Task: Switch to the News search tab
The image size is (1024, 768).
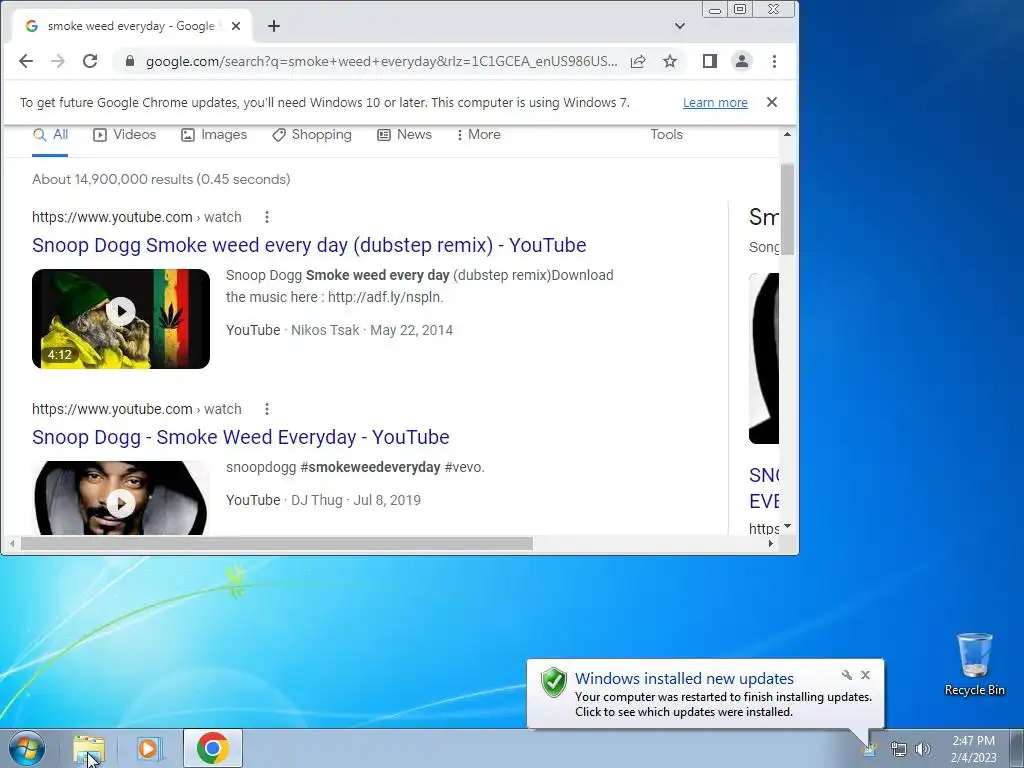Action: [404, 135]
